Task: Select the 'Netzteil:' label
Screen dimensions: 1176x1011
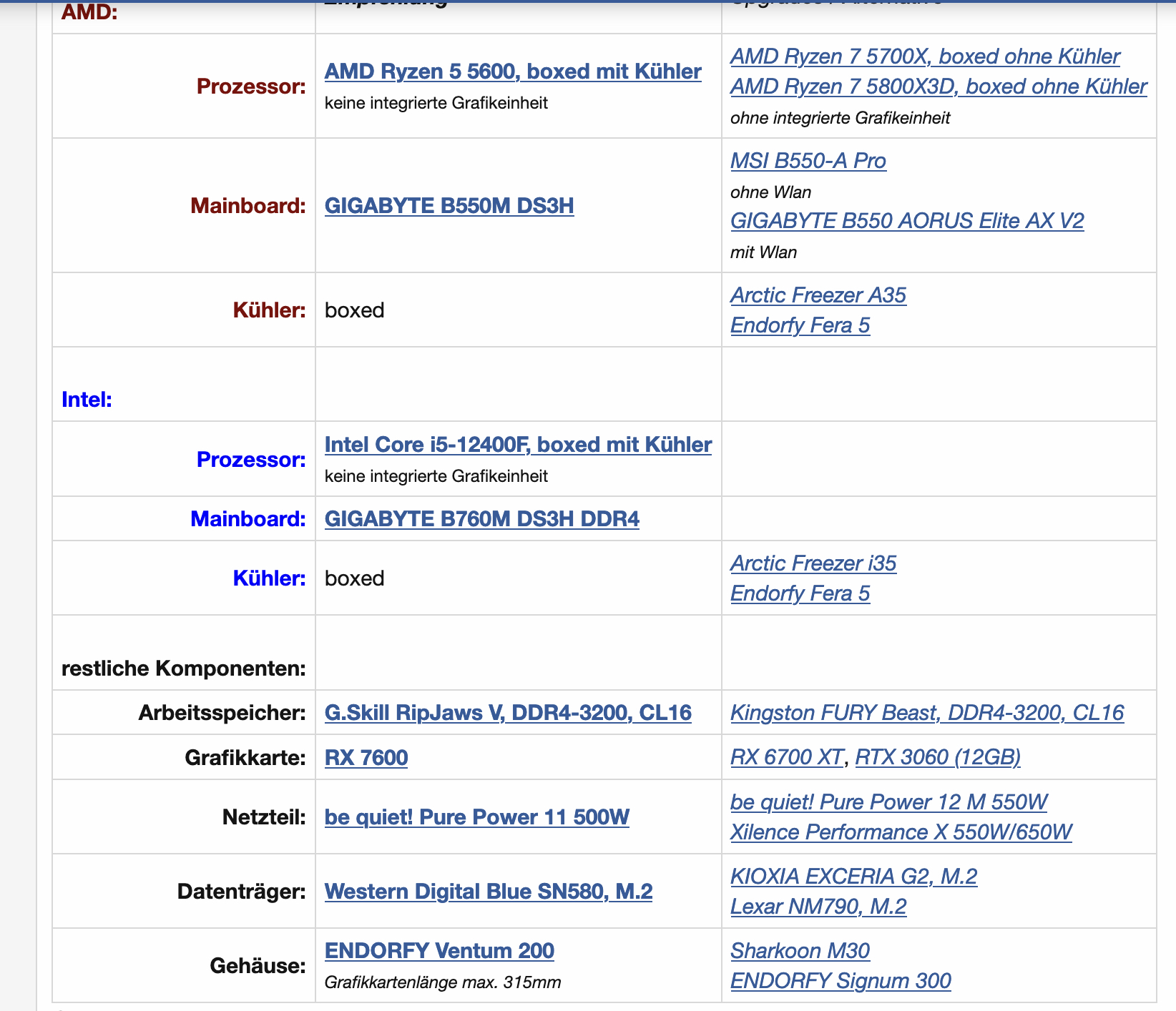Action: [x=264, y=817]
